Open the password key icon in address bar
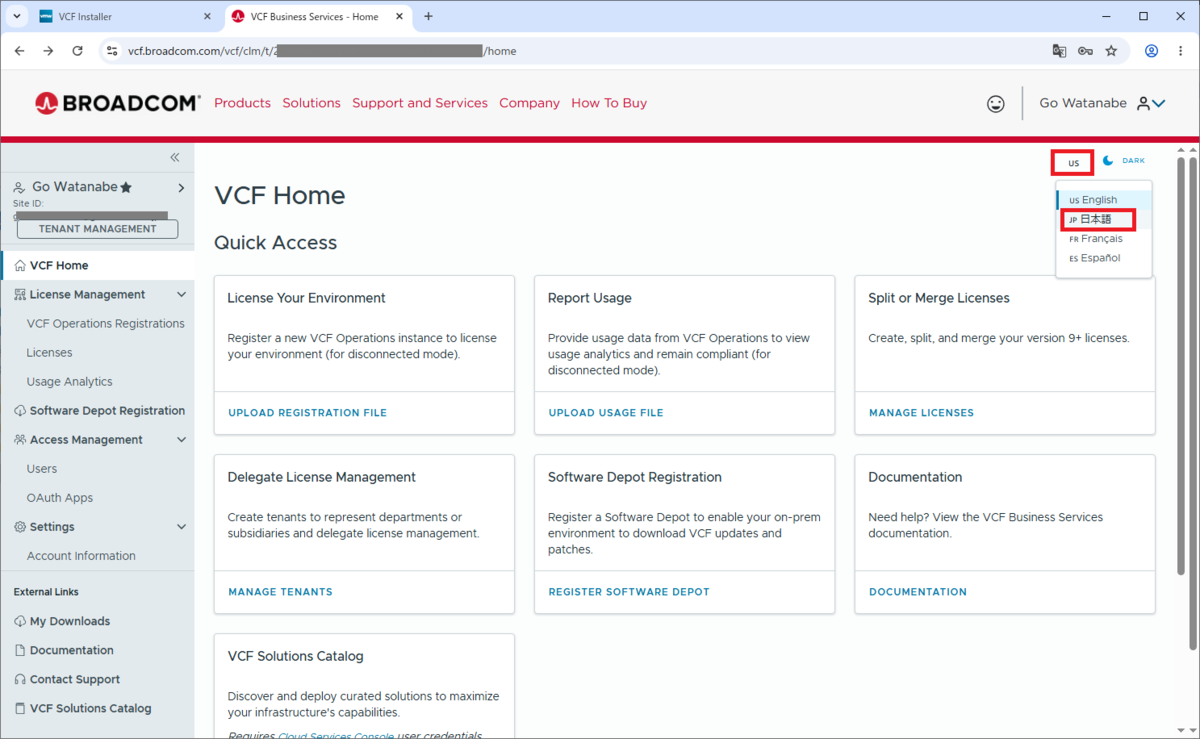Viewport: 1200px width, 739px height. click(1085, 51)
